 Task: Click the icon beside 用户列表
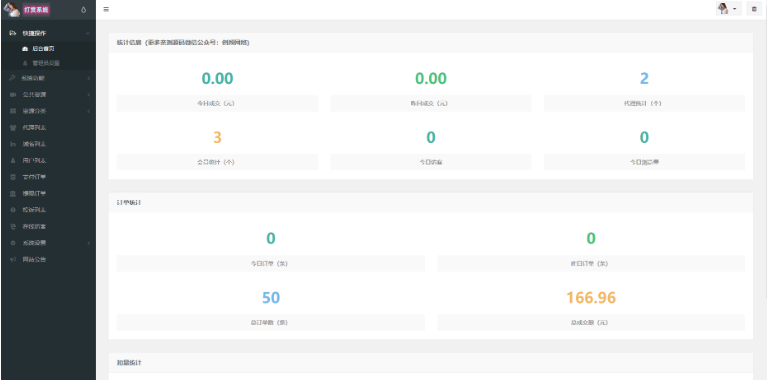[13, 160]
